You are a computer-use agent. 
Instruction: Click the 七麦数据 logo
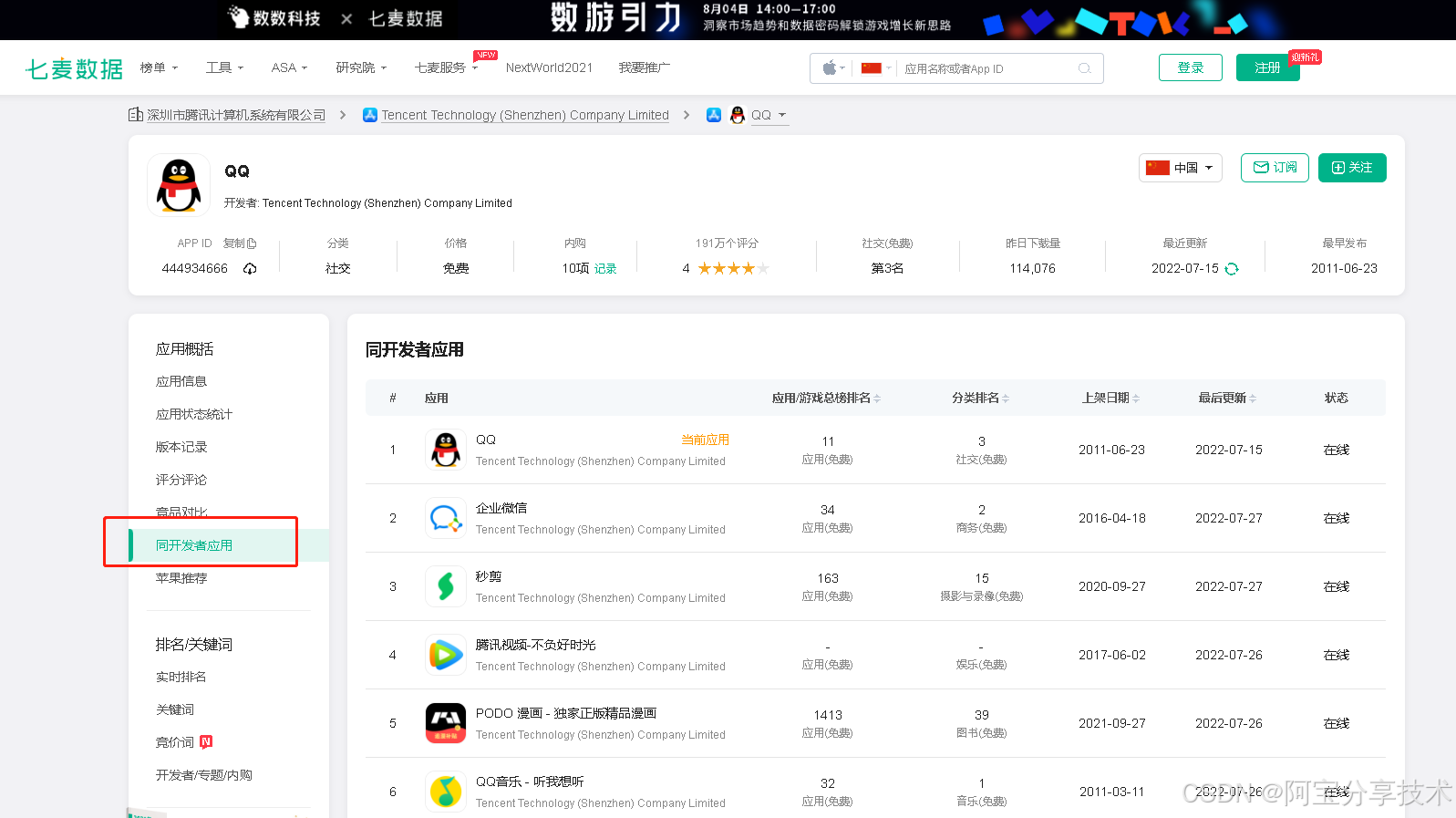pos(74,68)
